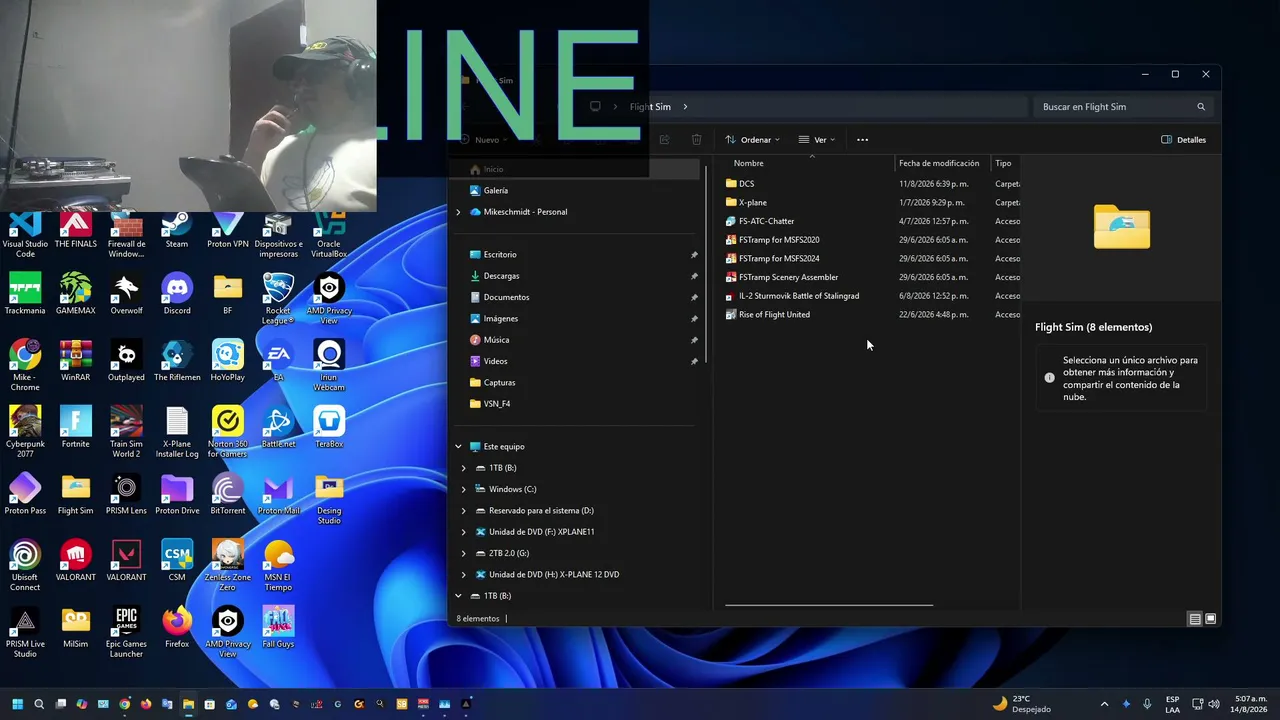Expand the Reservado para el sistema (D:) node
Image resolution: width=1280 pixels, height=720 pixels.
coord(463,510)
